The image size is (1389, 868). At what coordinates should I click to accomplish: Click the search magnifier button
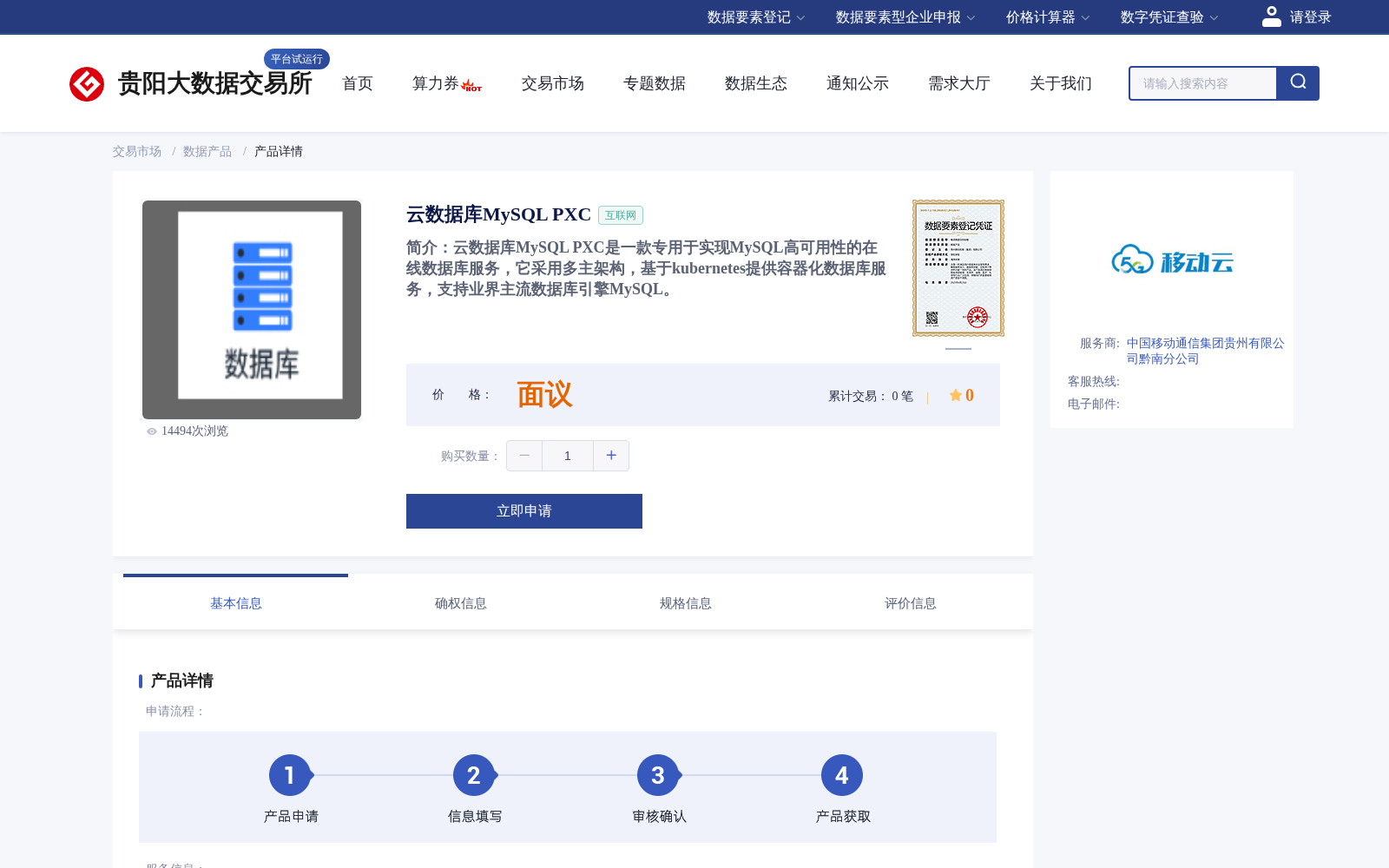(x=1298, y=83)
